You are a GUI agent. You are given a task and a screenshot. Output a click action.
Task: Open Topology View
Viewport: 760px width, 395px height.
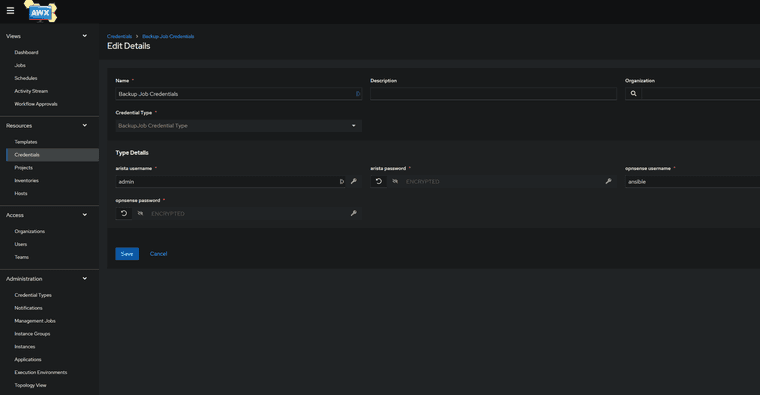pos(30,385)
